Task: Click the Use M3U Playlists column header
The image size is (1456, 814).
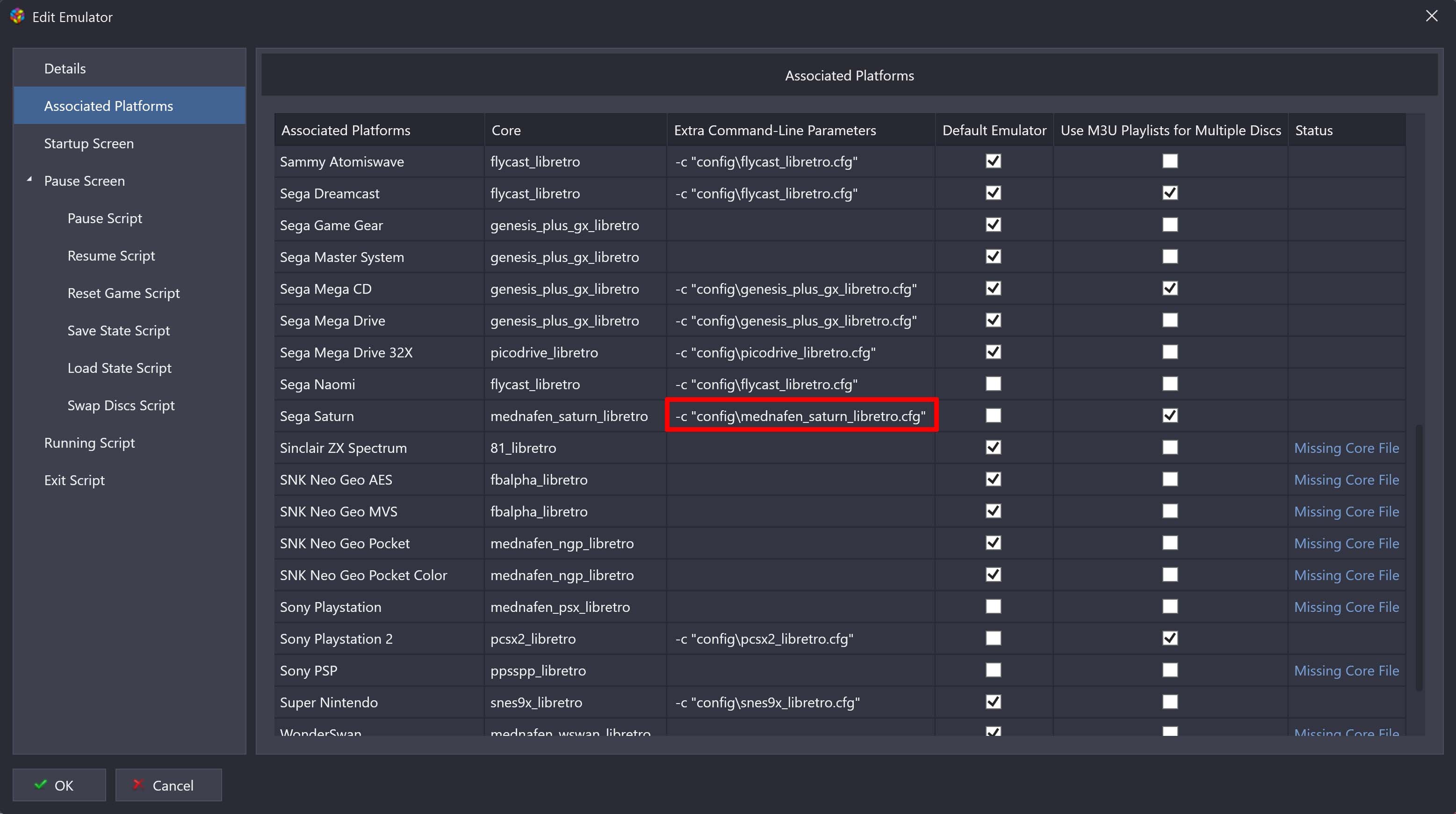Action: coord(1171,130)
